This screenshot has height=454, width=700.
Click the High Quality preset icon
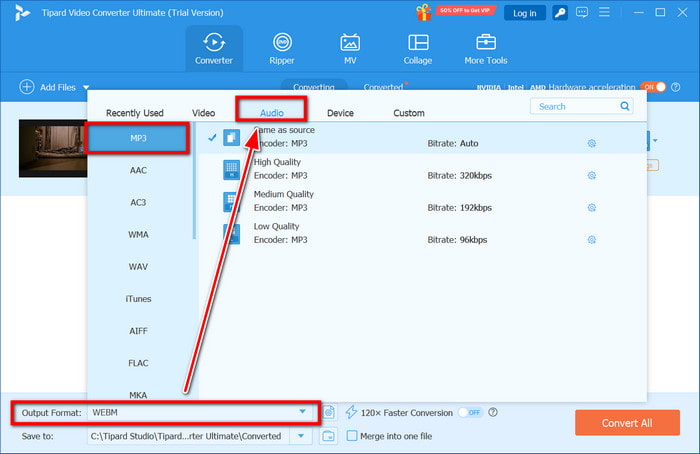(x=231, y=170)
